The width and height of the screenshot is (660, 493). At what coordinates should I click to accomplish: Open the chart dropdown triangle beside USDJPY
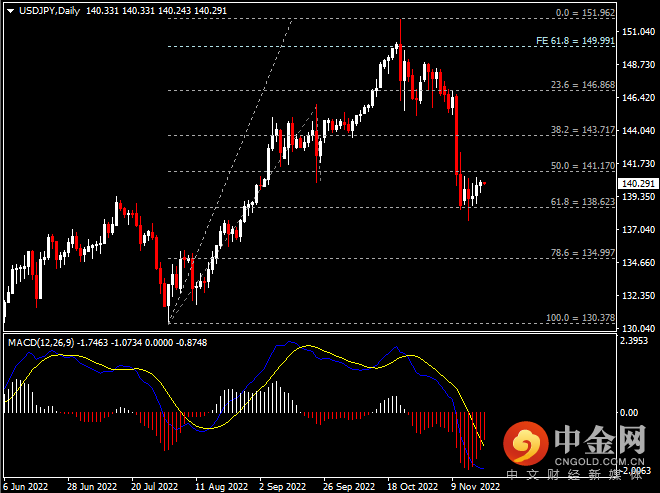[x=11, y=11]
